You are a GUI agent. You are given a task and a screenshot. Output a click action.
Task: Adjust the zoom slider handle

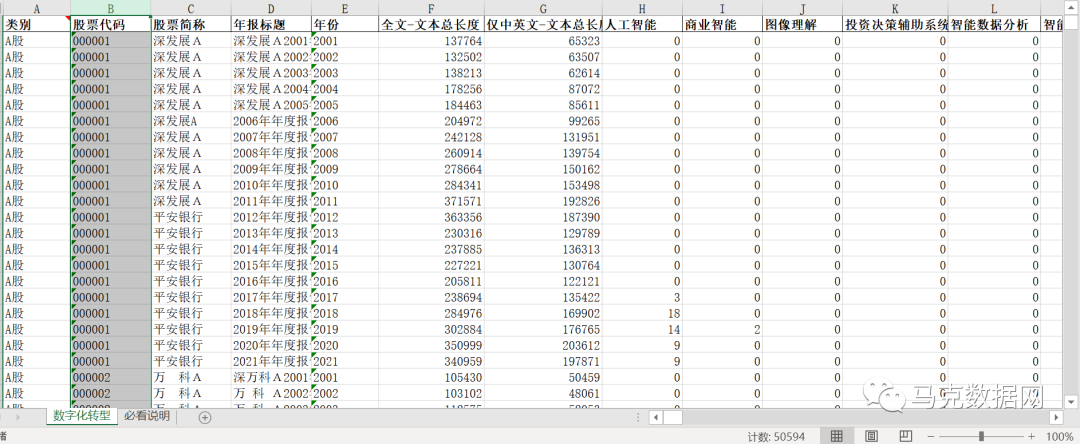[981, 436]
